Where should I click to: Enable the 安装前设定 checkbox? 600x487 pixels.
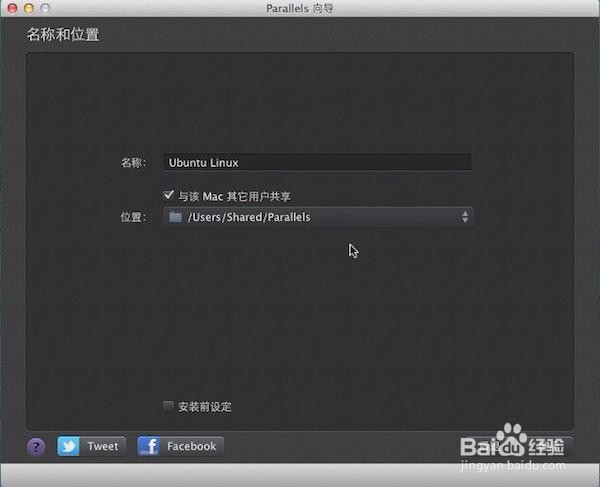click(168, 406)
